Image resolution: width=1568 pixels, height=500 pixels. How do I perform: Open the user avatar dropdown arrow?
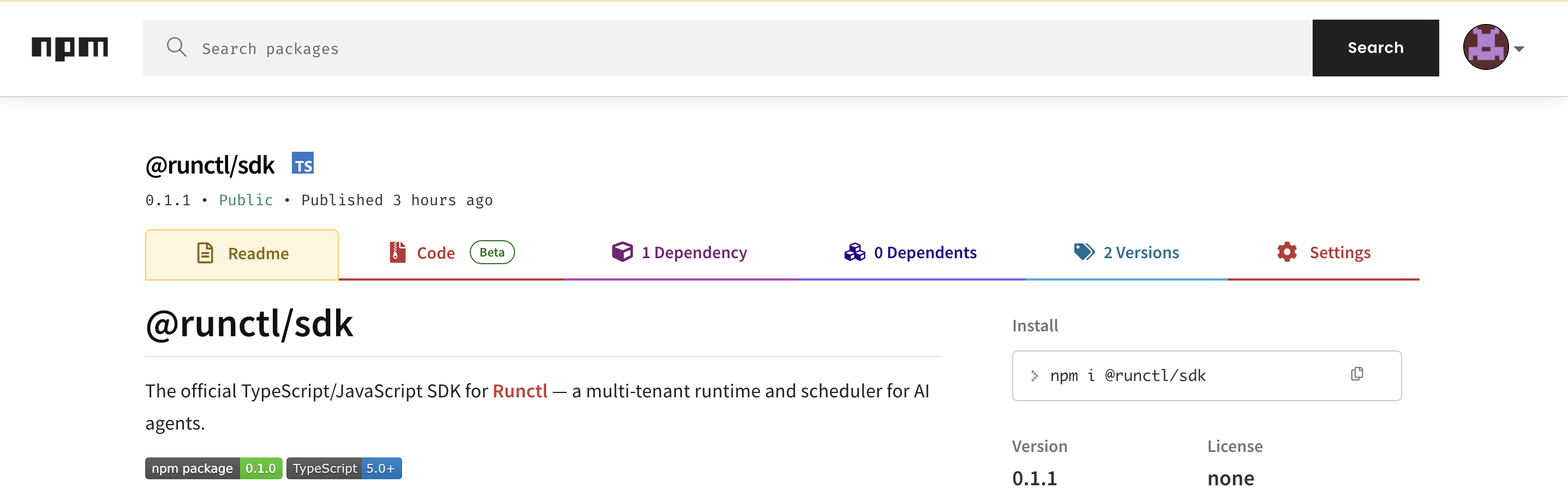point(1519,49)
